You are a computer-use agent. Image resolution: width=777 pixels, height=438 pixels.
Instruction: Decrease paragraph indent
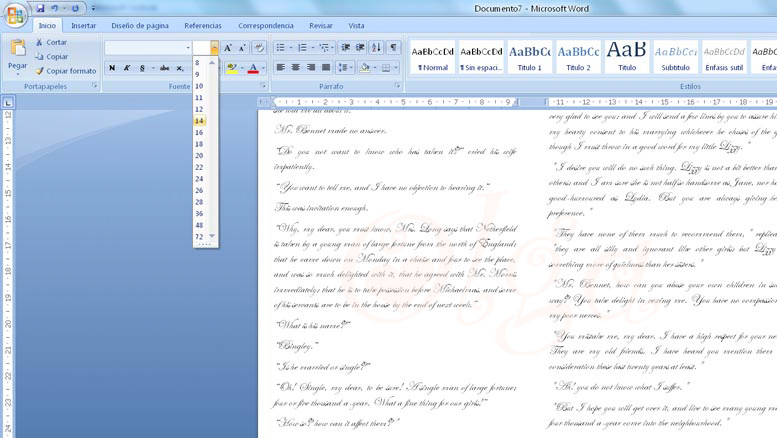346,48
